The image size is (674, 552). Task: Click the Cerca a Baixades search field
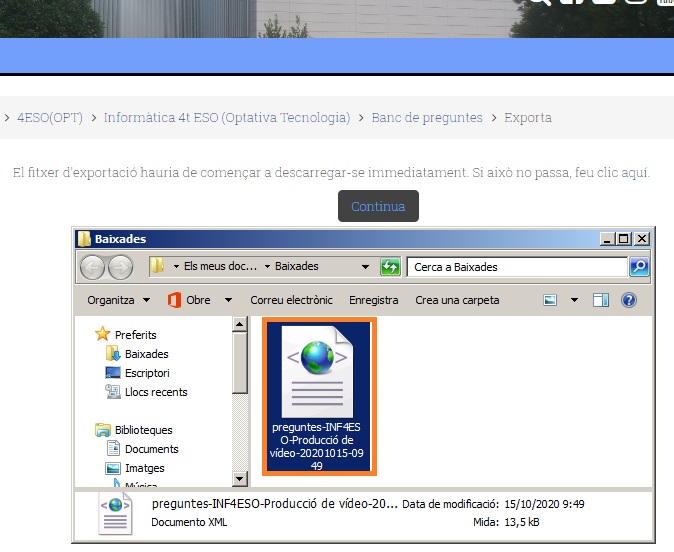pos(517,267)
